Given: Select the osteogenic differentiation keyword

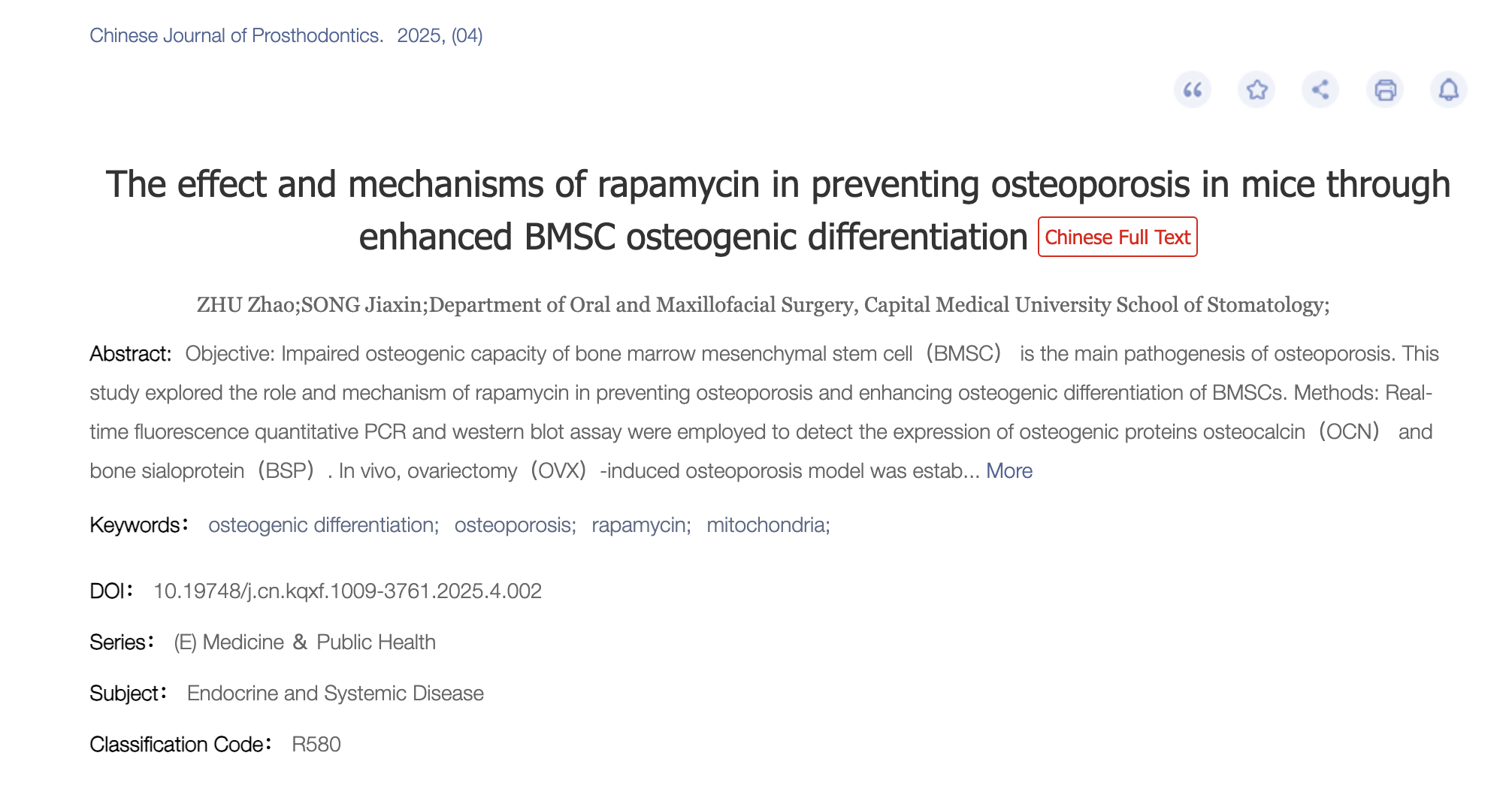Looking at the screenshot, I should pyautogui.click(x=322, y=525).
